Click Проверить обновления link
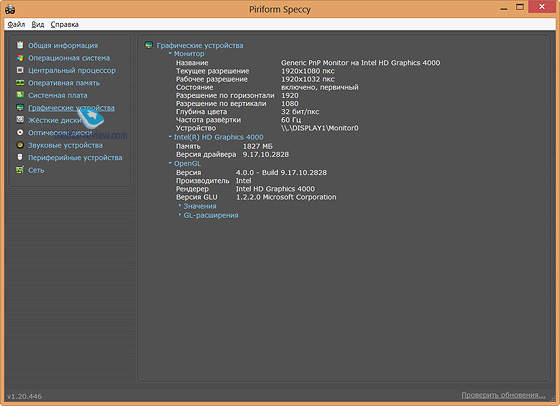Screen dimensions: 560x406 point(503,395)
